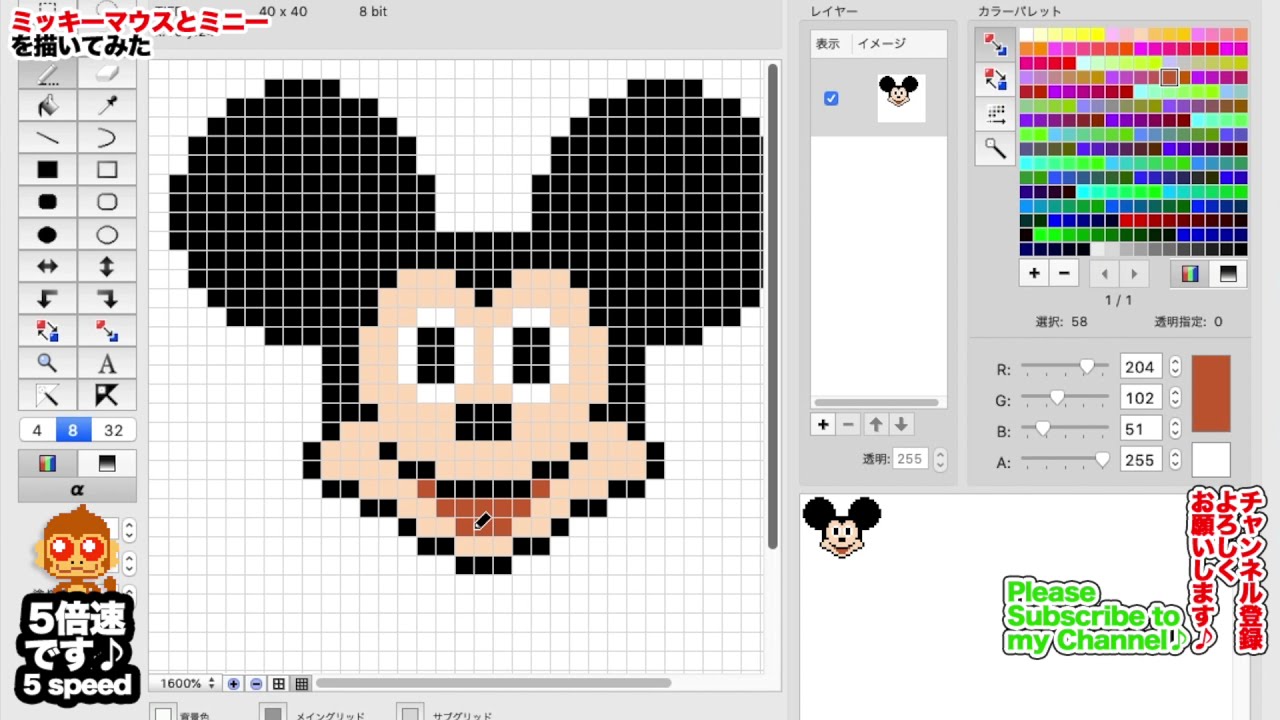Select the outlined Rectangle tool
1280x720 pixels.
(x=107, y=170)
